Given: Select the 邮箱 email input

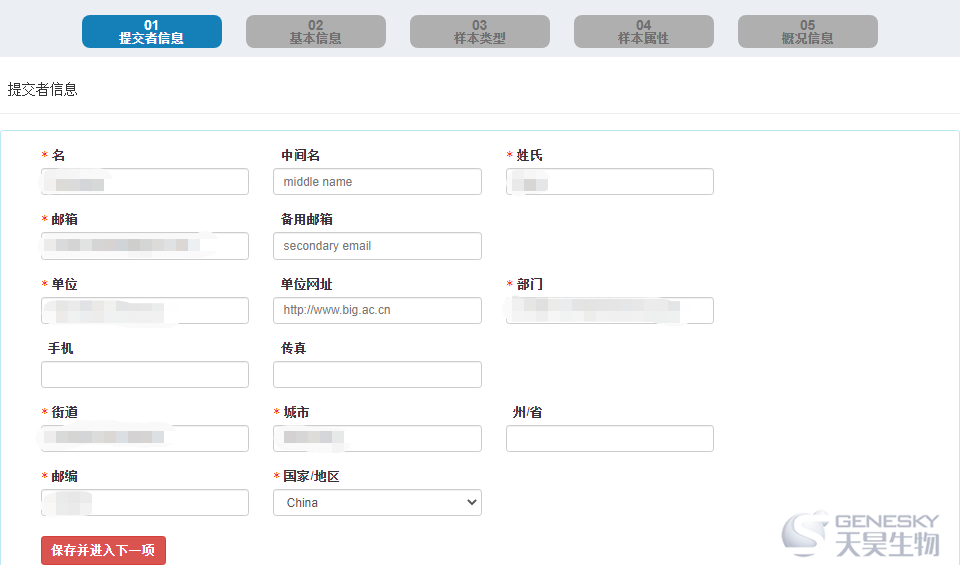Looking at the screenshot, I should click(x=145, y=246).
